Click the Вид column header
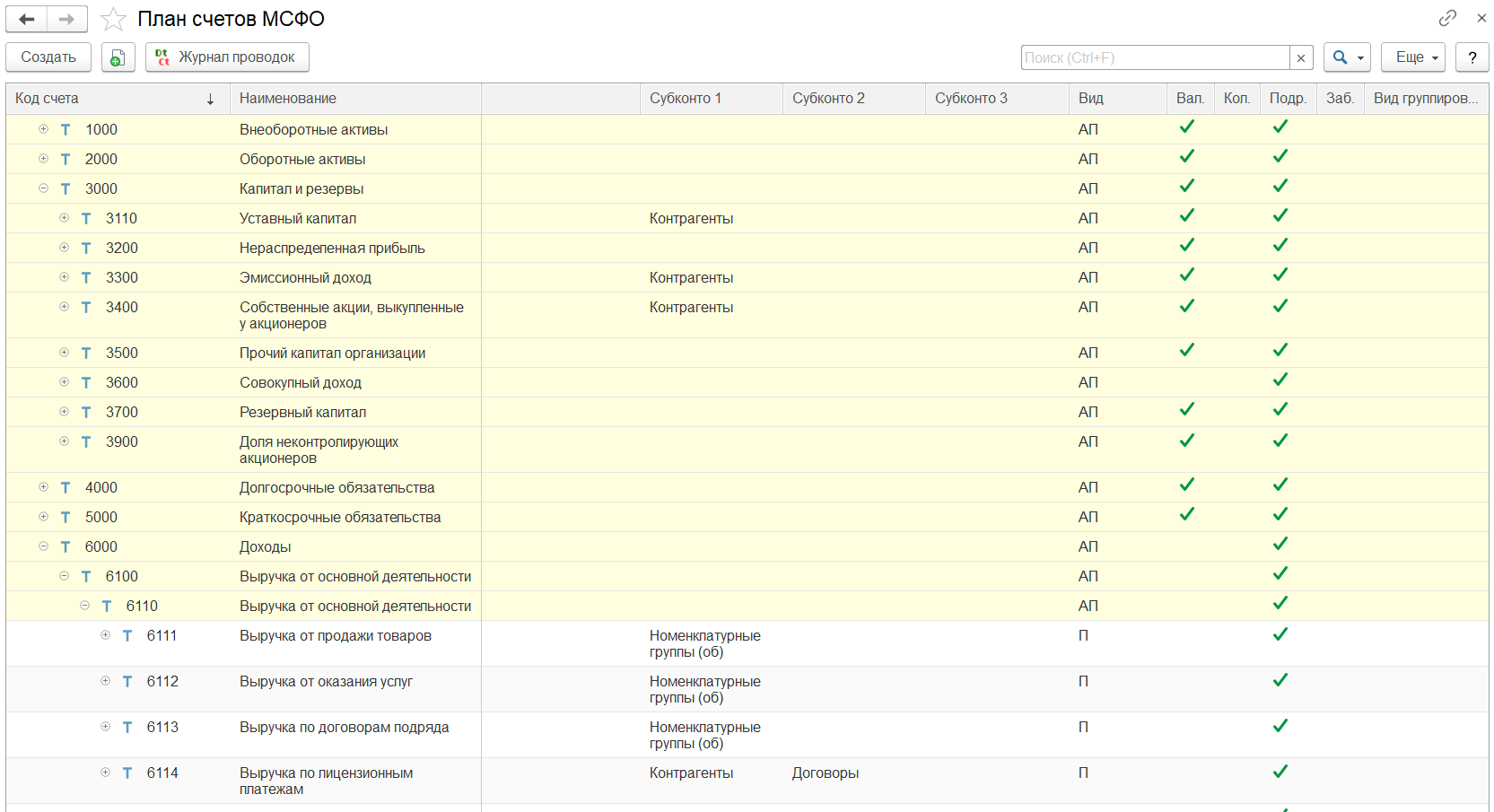 [1117, 99]
